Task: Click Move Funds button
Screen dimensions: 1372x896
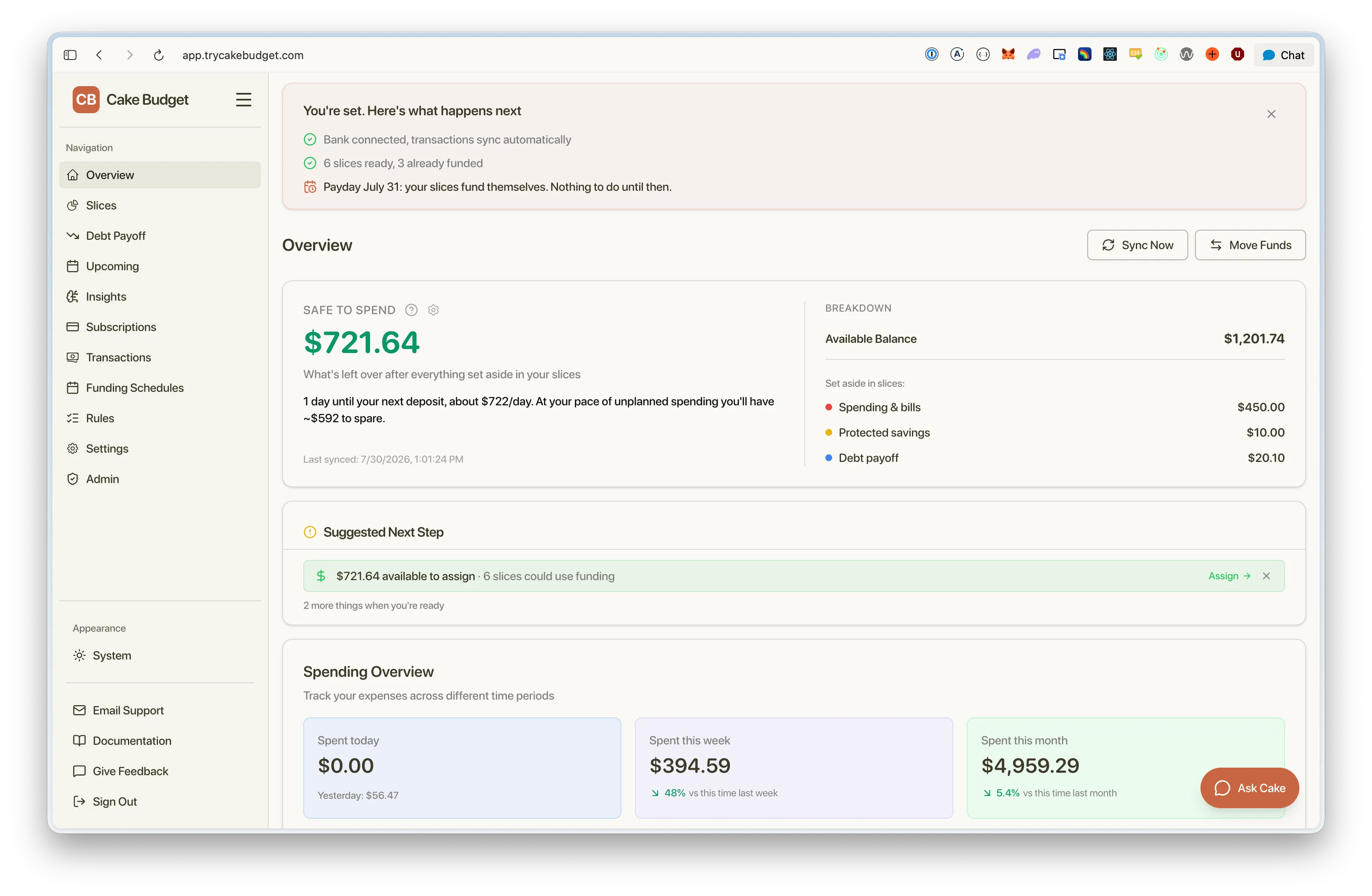Action: (x=1250, y=245)
